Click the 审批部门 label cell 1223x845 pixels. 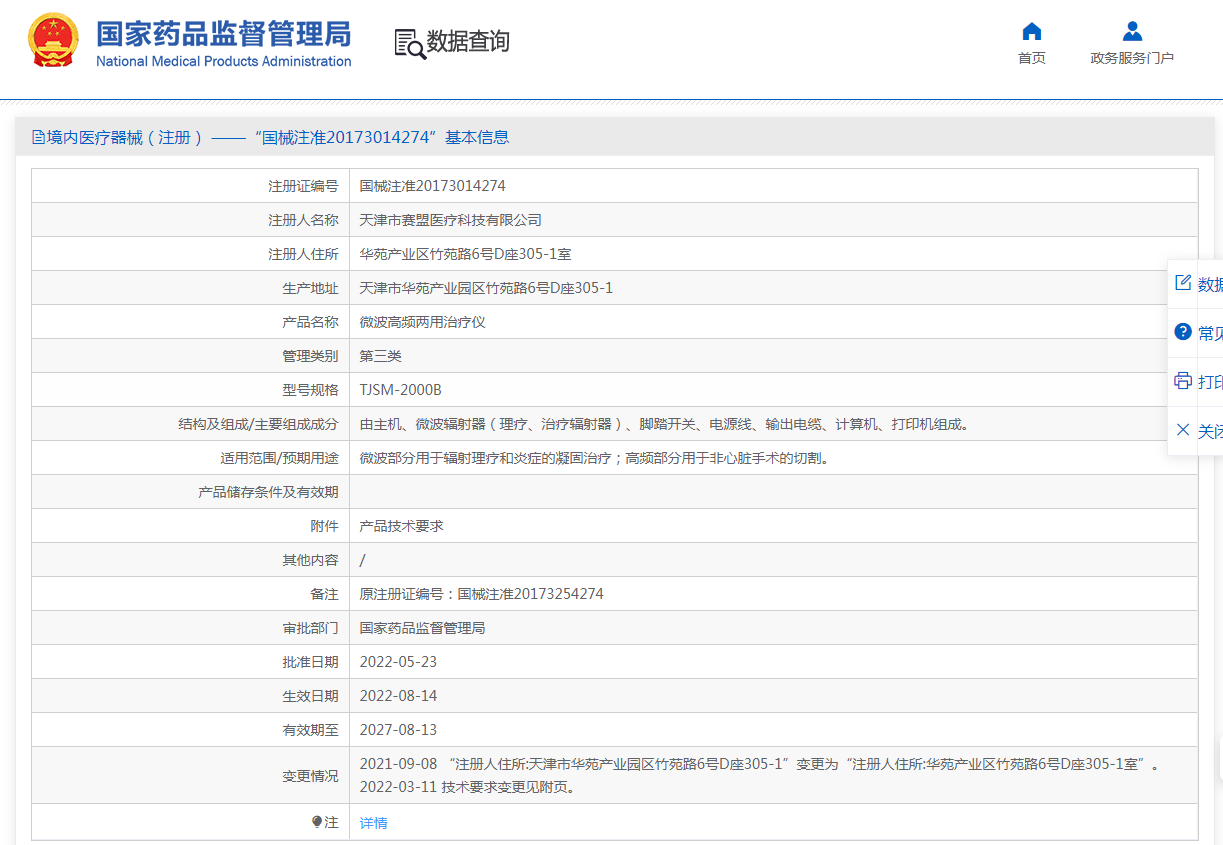click(191, 628)
